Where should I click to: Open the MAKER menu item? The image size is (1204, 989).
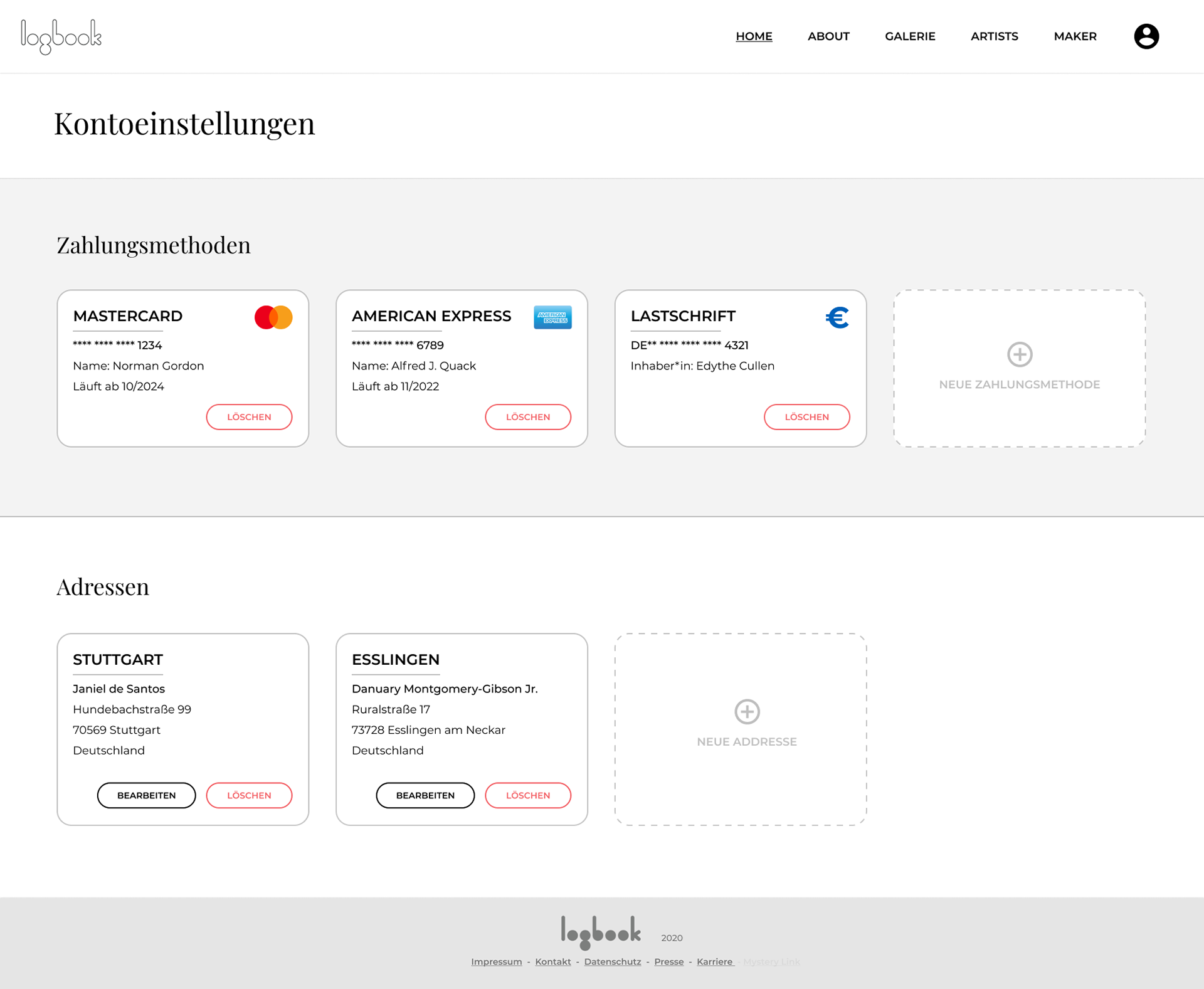(1075, 36)
